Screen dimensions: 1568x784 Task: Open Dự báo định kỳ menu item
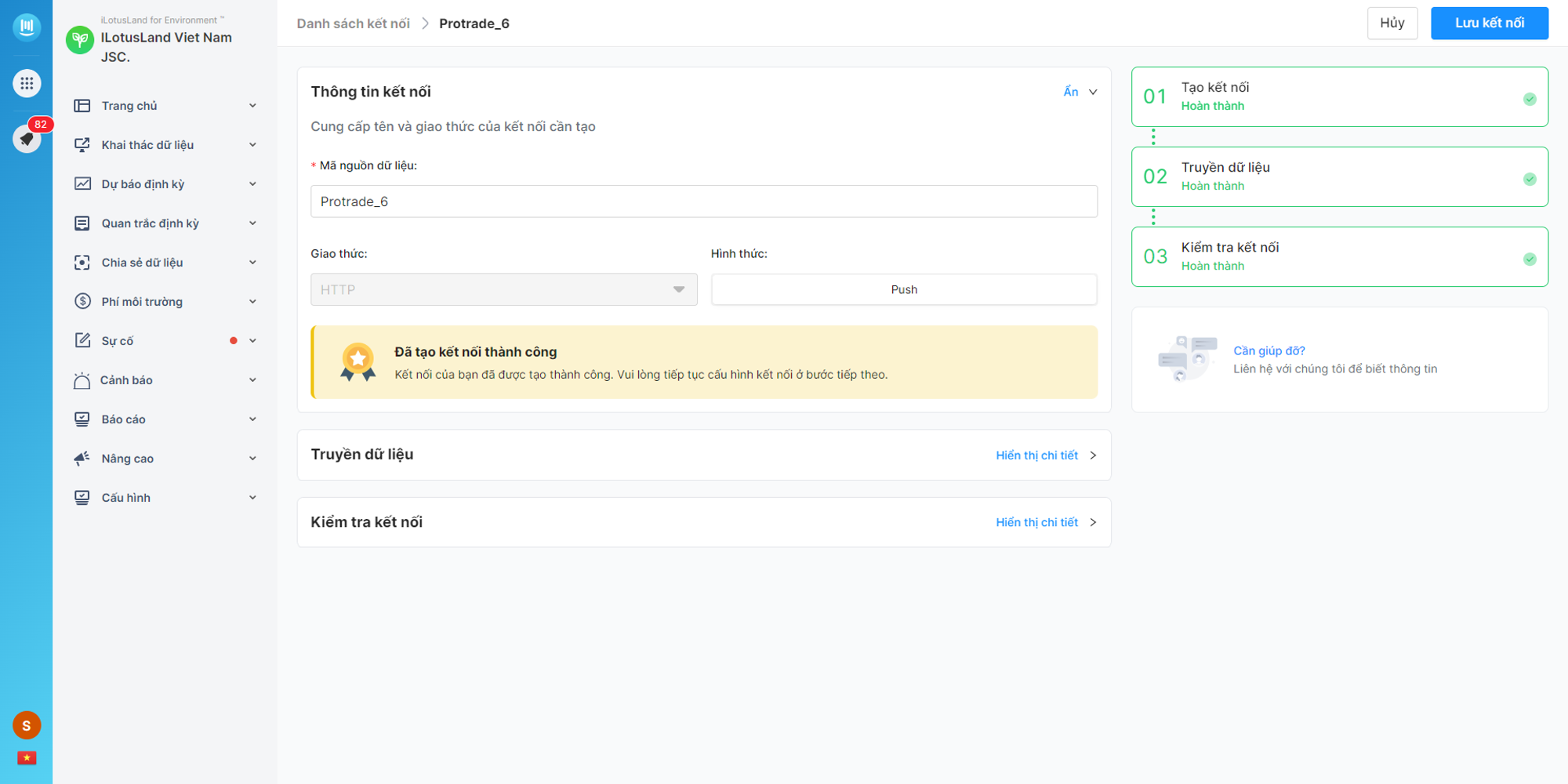[x=165, y=183]
